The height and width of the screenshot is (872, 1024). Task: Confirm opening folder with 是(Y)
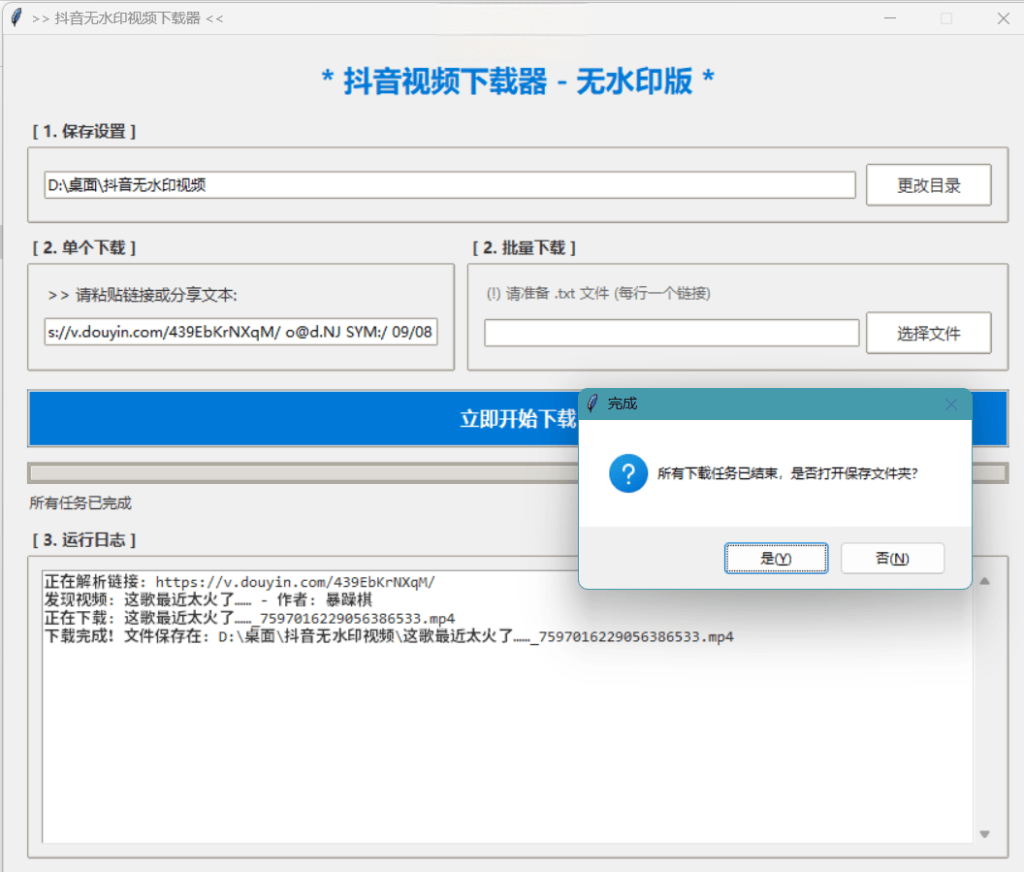776,558
